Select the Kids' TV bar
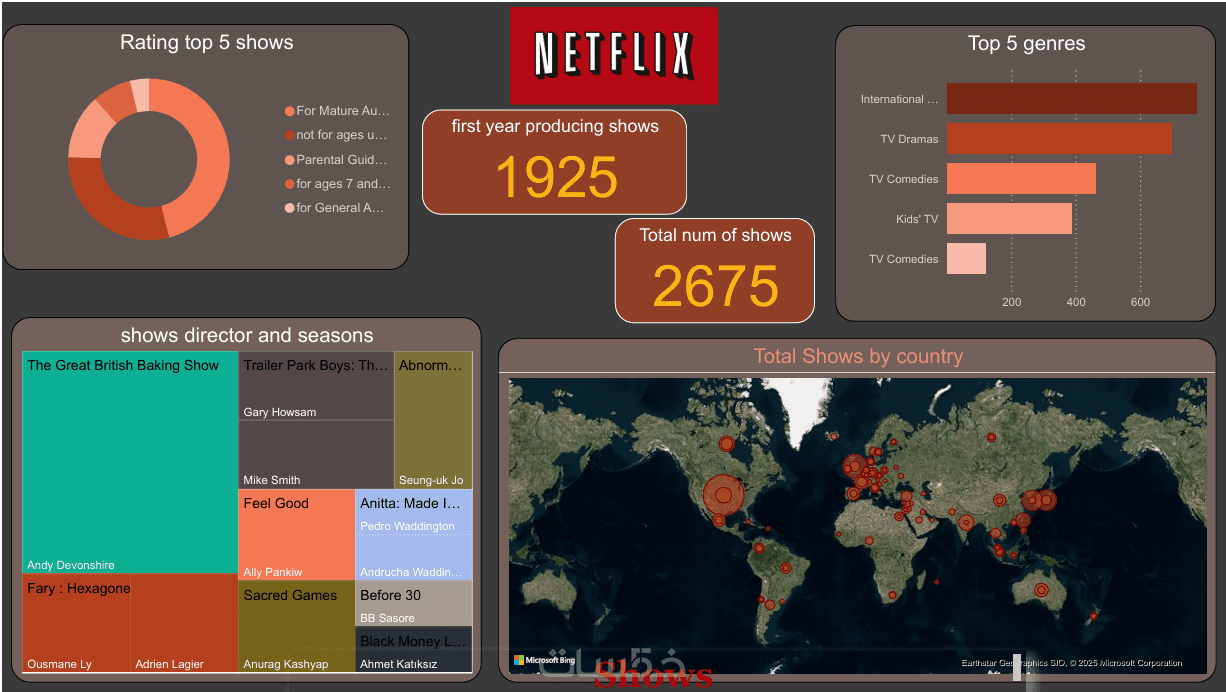Viewport: 1226px width, 692px height. [x=1009, y=219]
